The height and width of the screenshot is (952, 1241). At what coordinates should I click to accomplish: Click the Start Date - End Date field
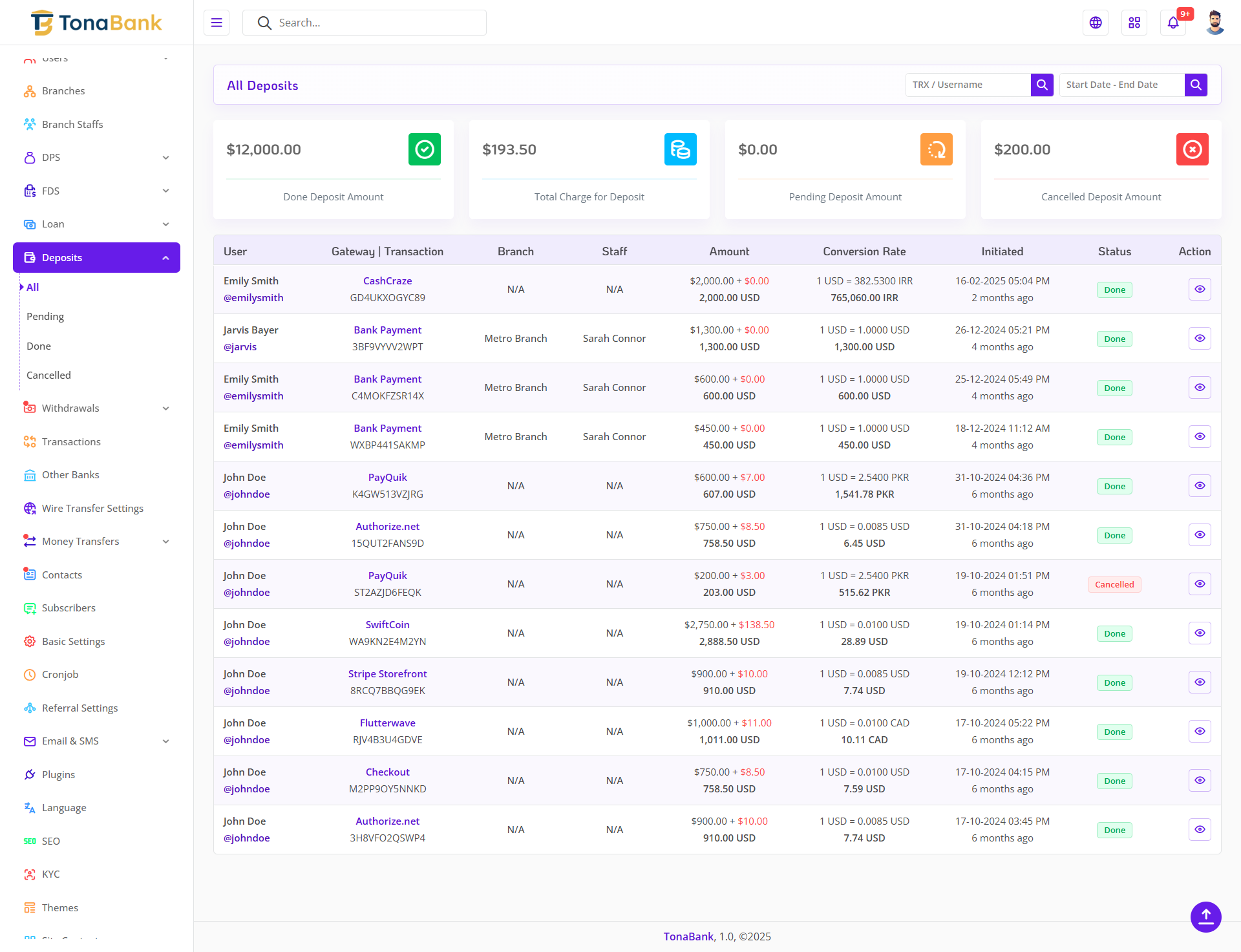tap(1121, 85)
